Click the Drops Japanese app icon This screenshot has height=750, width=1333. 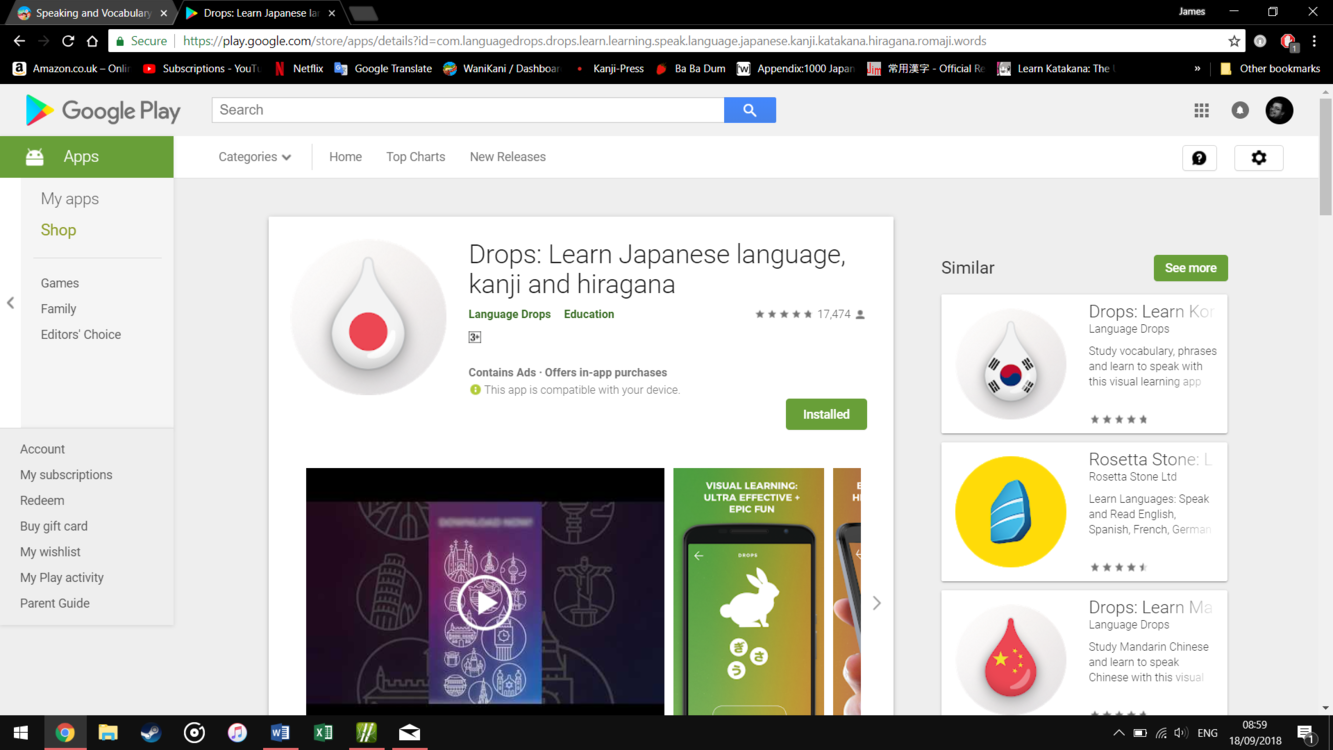(x=368, y=317)
